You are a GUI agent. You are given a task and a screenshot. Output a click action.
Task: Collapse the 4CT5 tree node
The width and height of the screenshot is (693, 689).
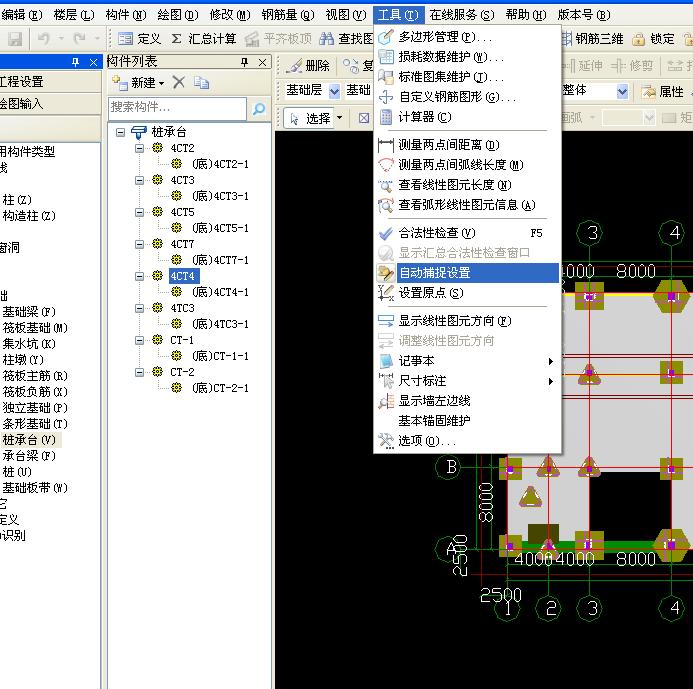tap(139, 212)
